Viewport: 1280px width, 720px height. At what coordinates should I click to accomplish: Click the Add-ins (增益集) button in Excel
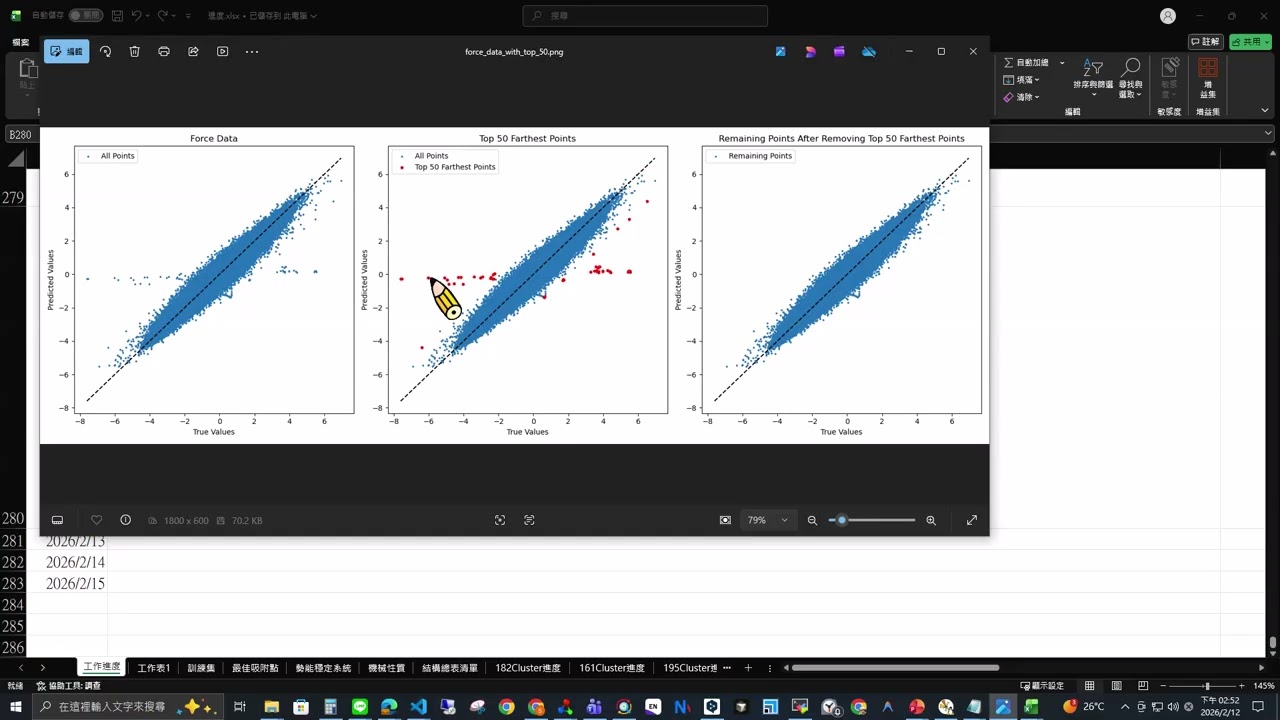pos(1208,78)
